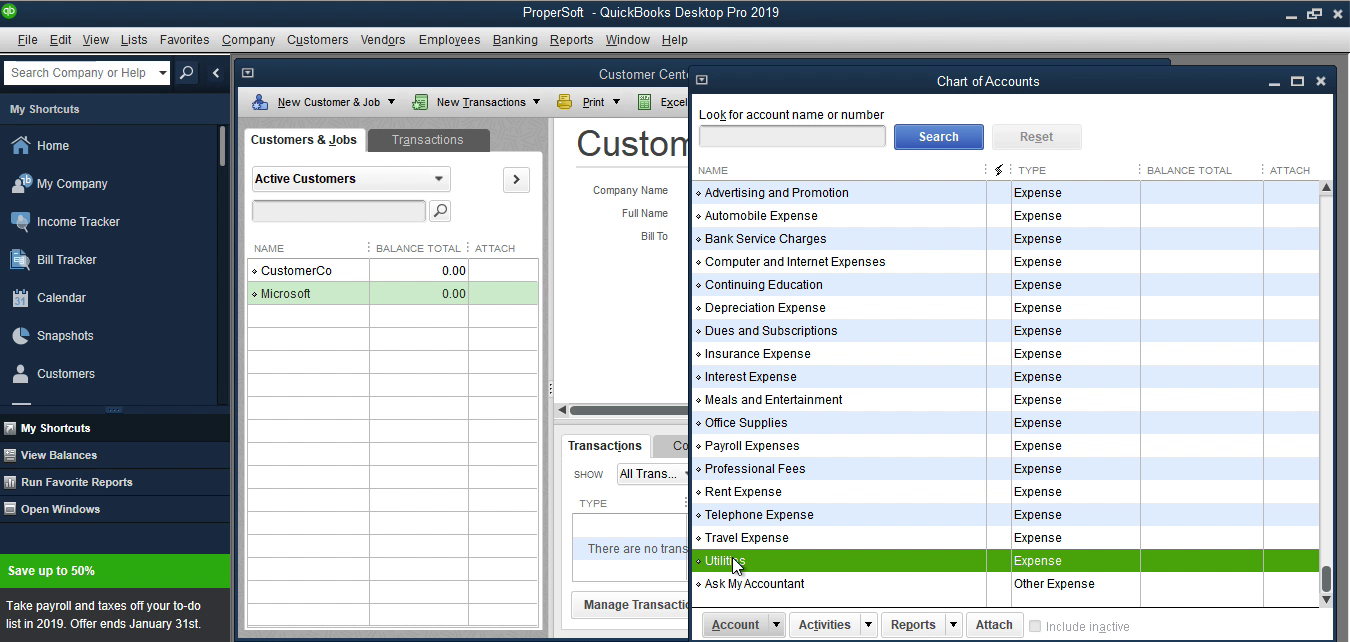
Task: Open Customers shortcut in sidebar
Action: point(53,374)
